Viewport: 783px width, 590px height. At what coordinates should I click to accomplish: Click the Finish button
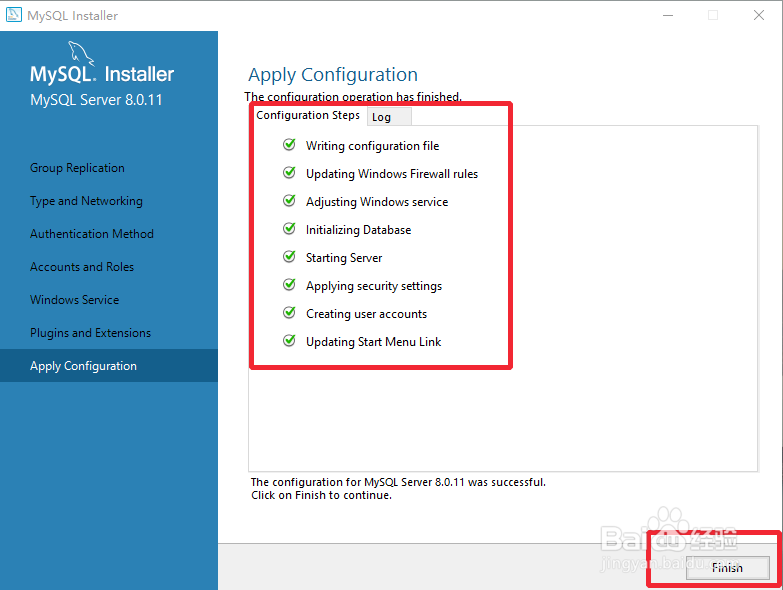pyautogui.click(x=727, y=568)
